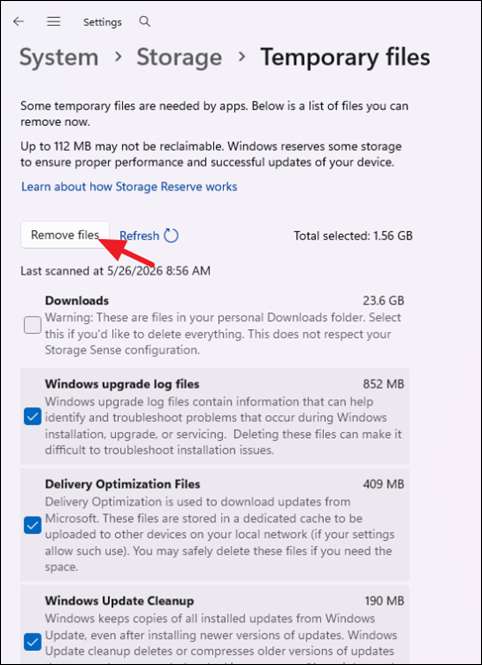The image size is (482, 665).
Task: Click the circular refresh icon
Action: [171, 235]
